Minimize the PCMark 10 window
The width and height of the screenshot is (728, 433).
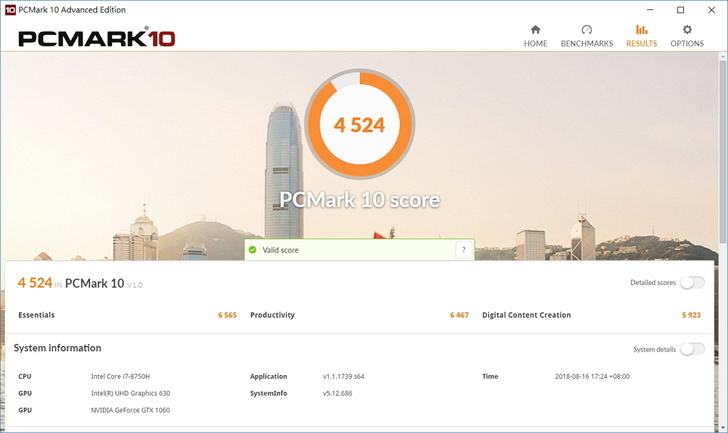point(650,10)
